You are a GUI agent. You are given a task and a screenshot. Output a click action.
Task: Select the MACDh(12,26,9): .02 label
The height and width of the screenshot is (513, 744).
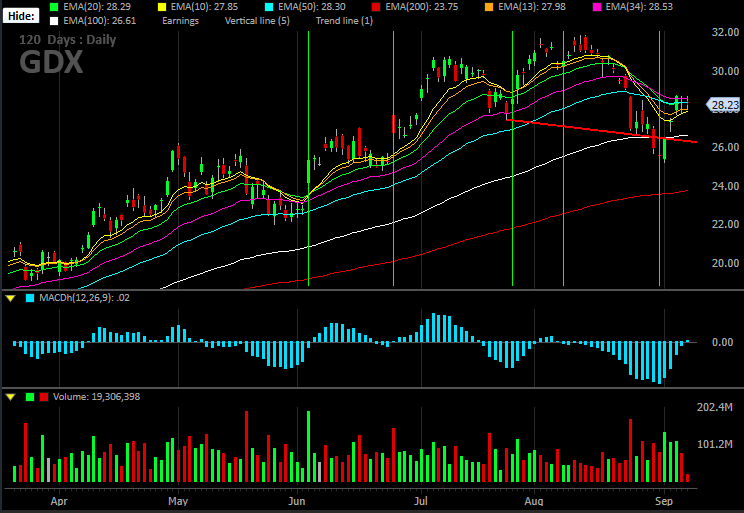tap(84, 298)
